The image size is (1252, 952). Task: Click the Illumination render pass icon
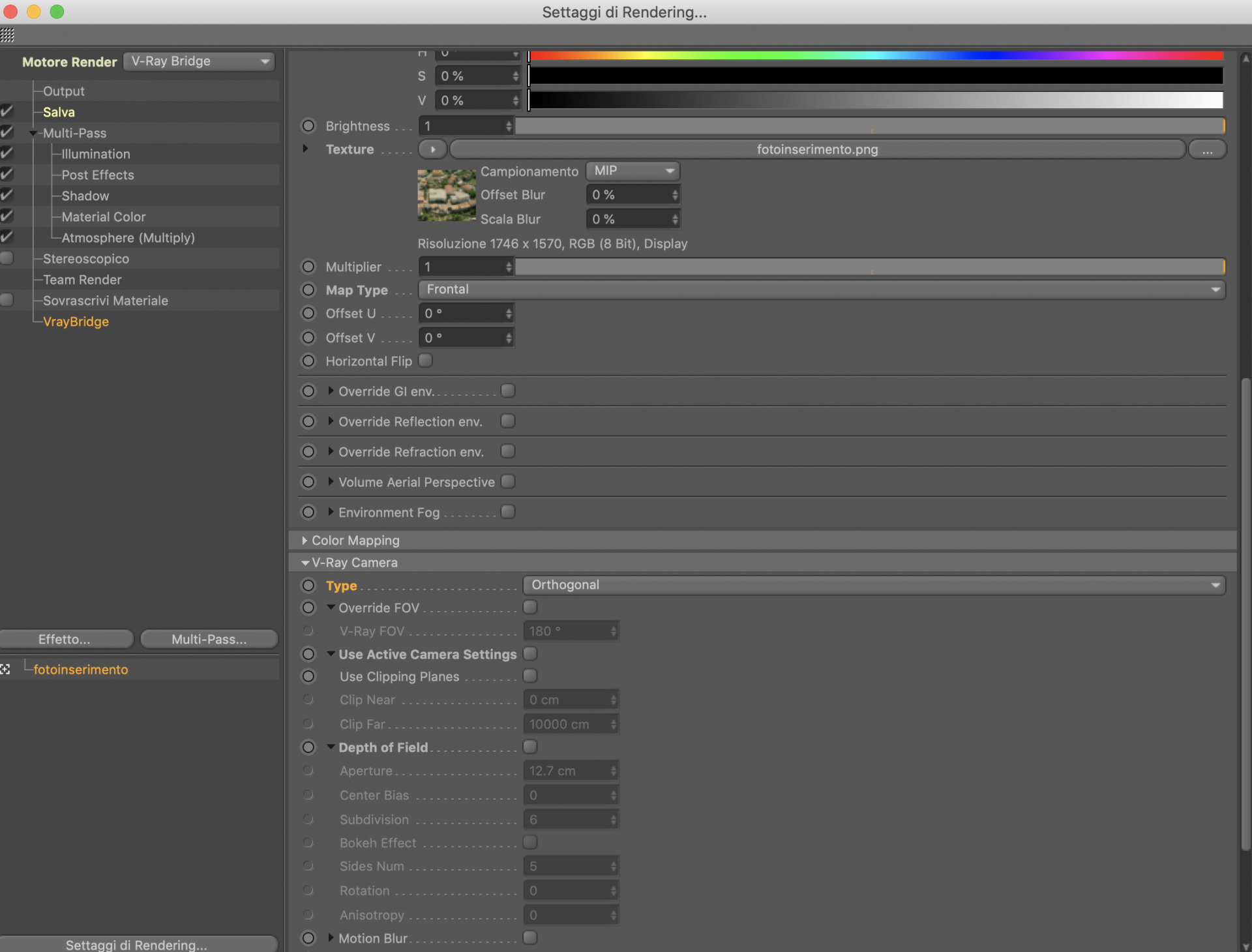(8, 153)
